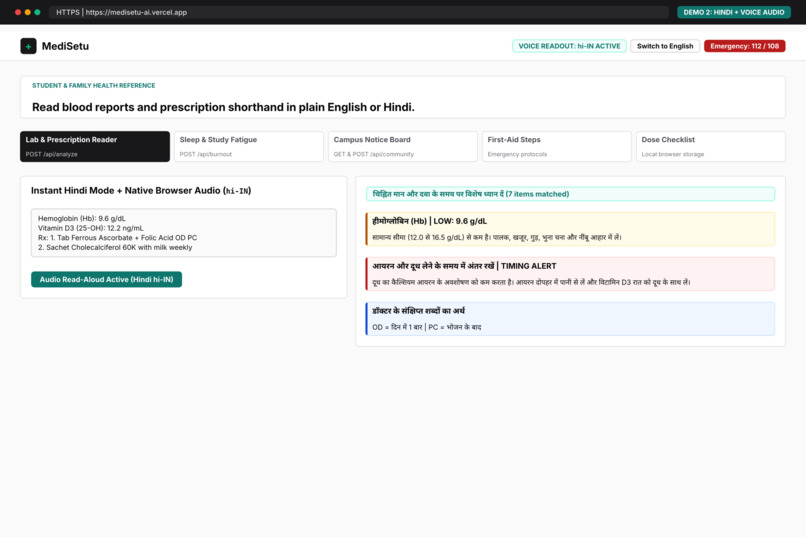Open the Dose Checklist tab
The image size is (806, 537).
[710, 146]
